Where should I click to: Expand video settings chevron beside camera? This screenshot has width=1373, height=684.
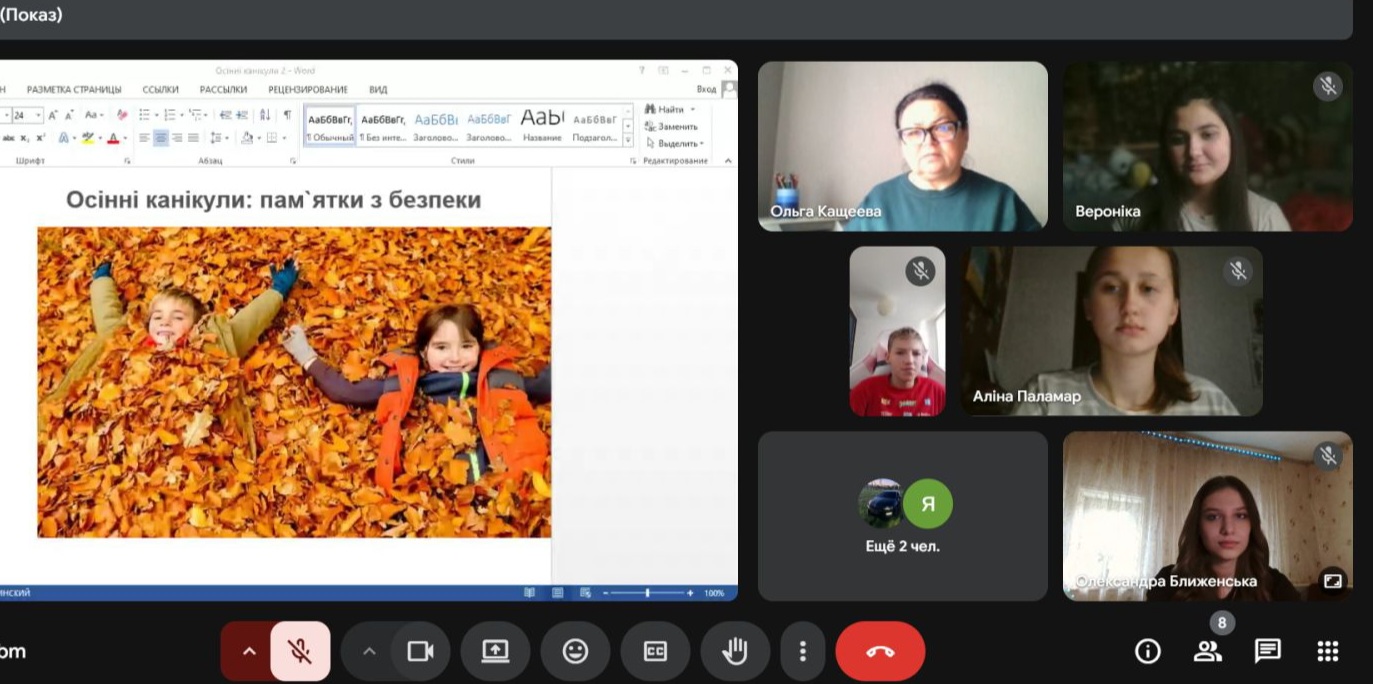[x=369, y=652]
